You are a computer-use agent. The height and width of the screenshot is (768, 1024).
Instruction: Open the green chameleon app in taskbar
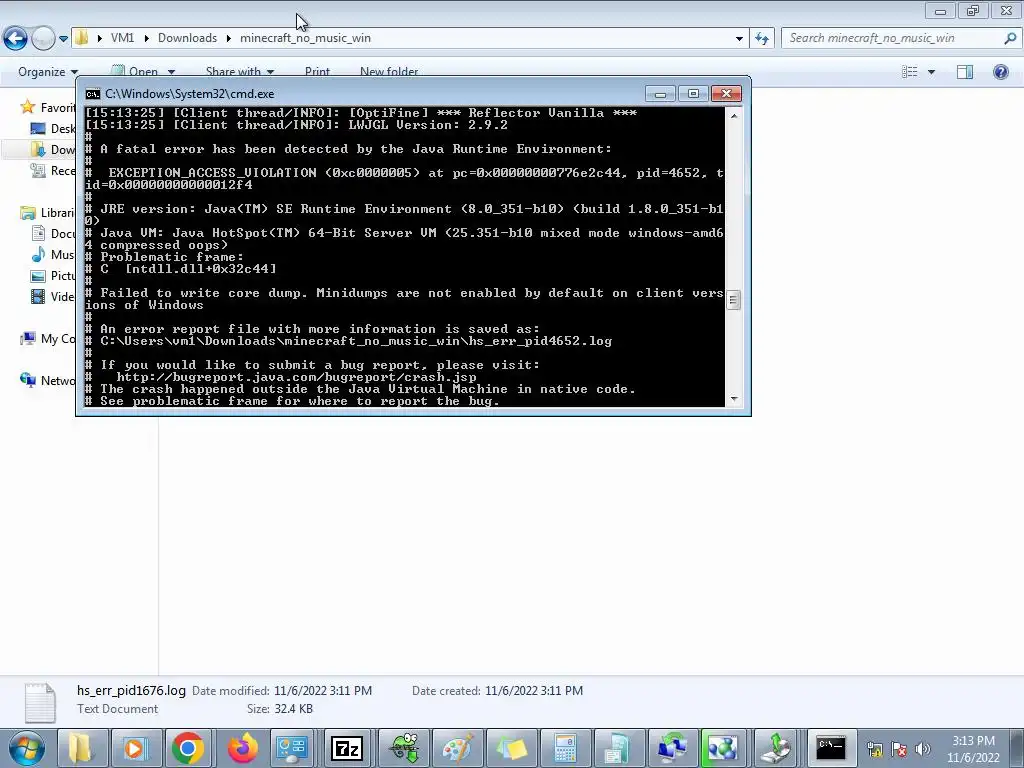click(404, 748)
